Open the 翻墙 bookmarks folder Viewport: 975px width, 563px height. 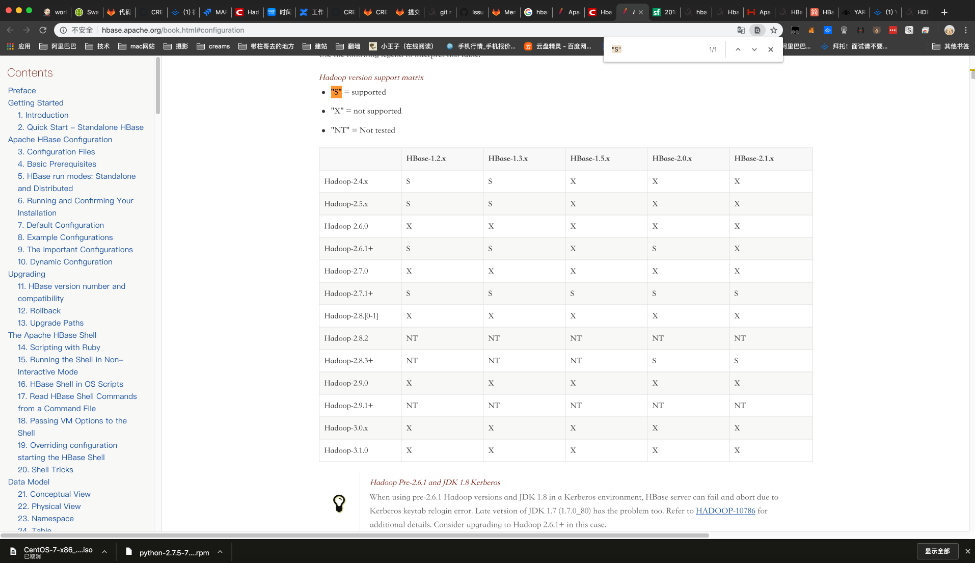point(348,46)
